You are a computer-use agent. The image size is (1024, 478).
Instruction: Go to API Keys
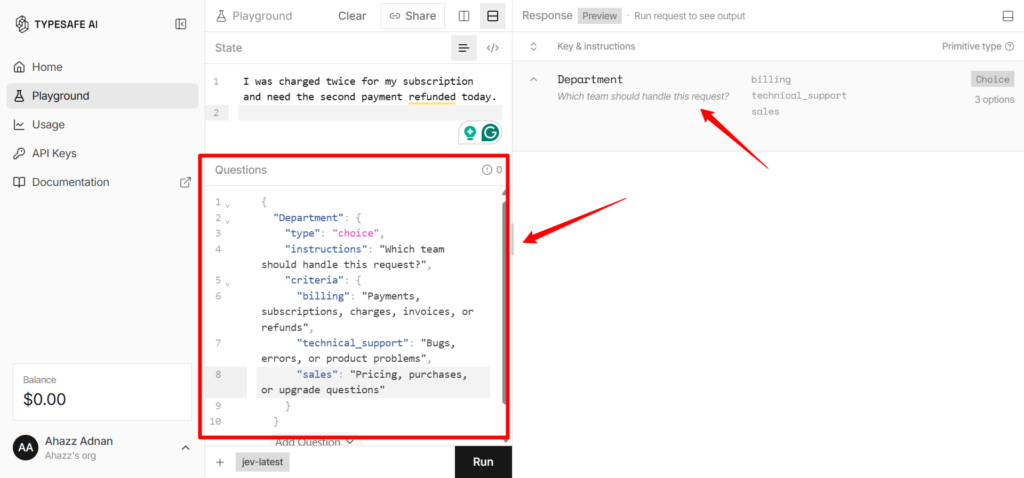pyautogui.click(x=103, y=153)
